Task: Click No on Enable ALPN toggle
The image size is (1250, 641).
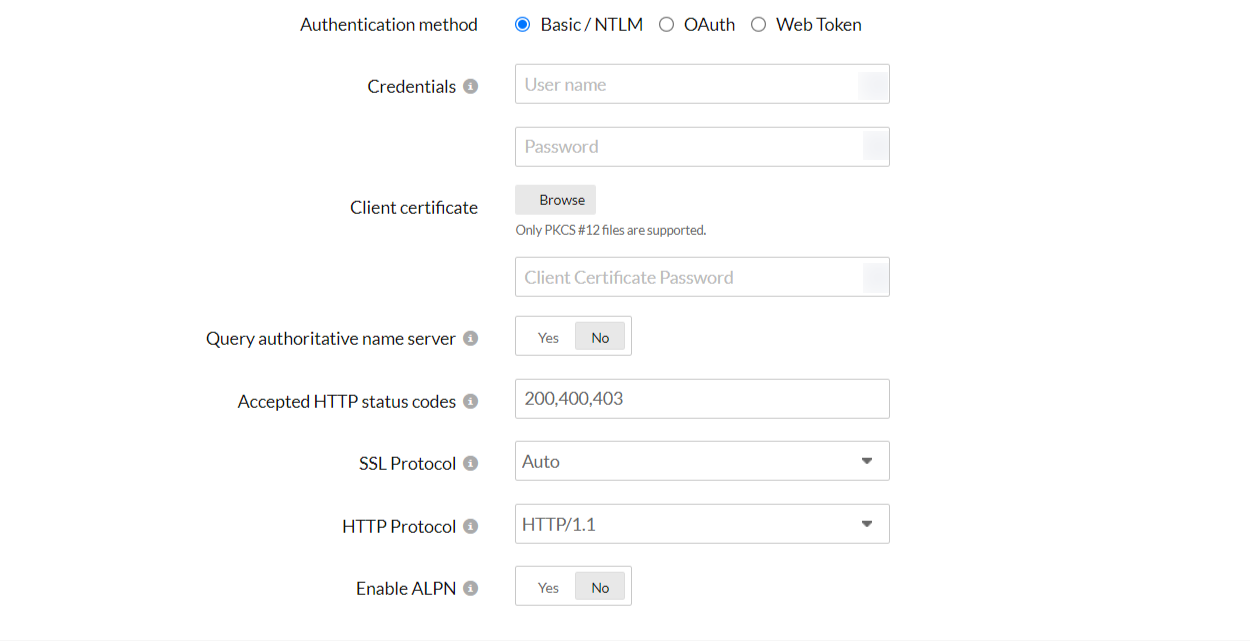Action: 600,587
